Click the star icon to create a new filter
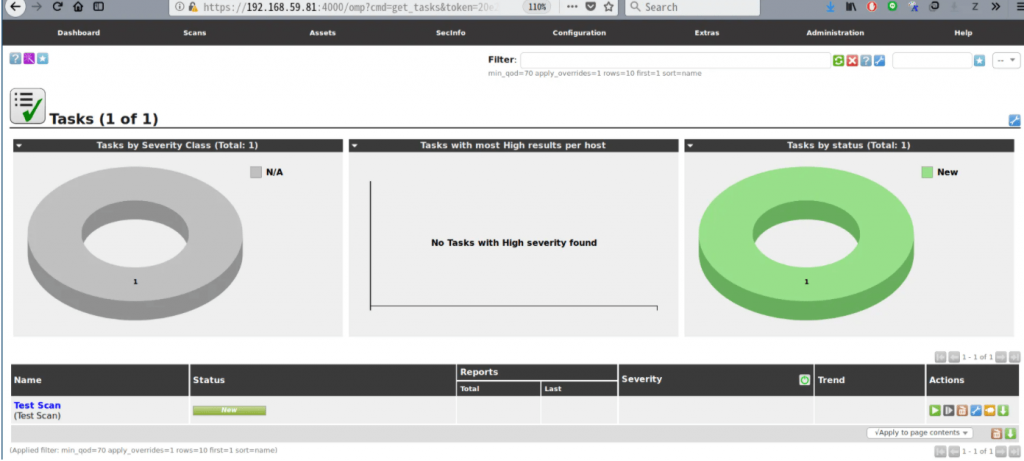Screen dimensions: 1024x461 click(x=979, y=61)
